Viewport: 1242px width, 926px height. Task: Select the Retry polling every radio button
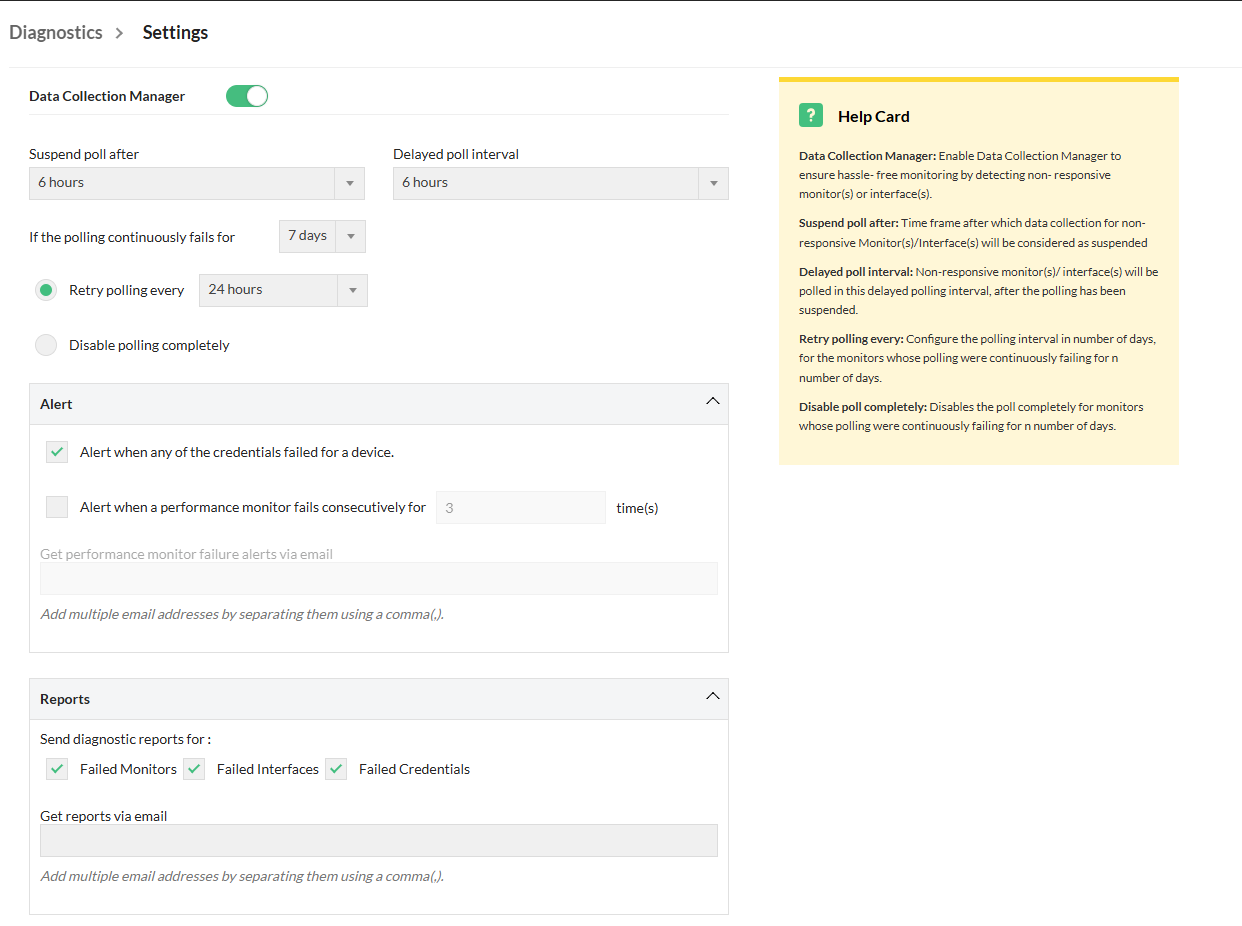click(46, 290)
